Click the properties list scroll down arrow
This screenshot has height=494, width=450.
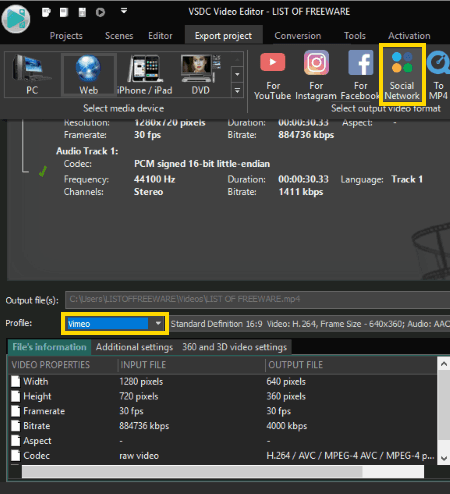point(444,458)
